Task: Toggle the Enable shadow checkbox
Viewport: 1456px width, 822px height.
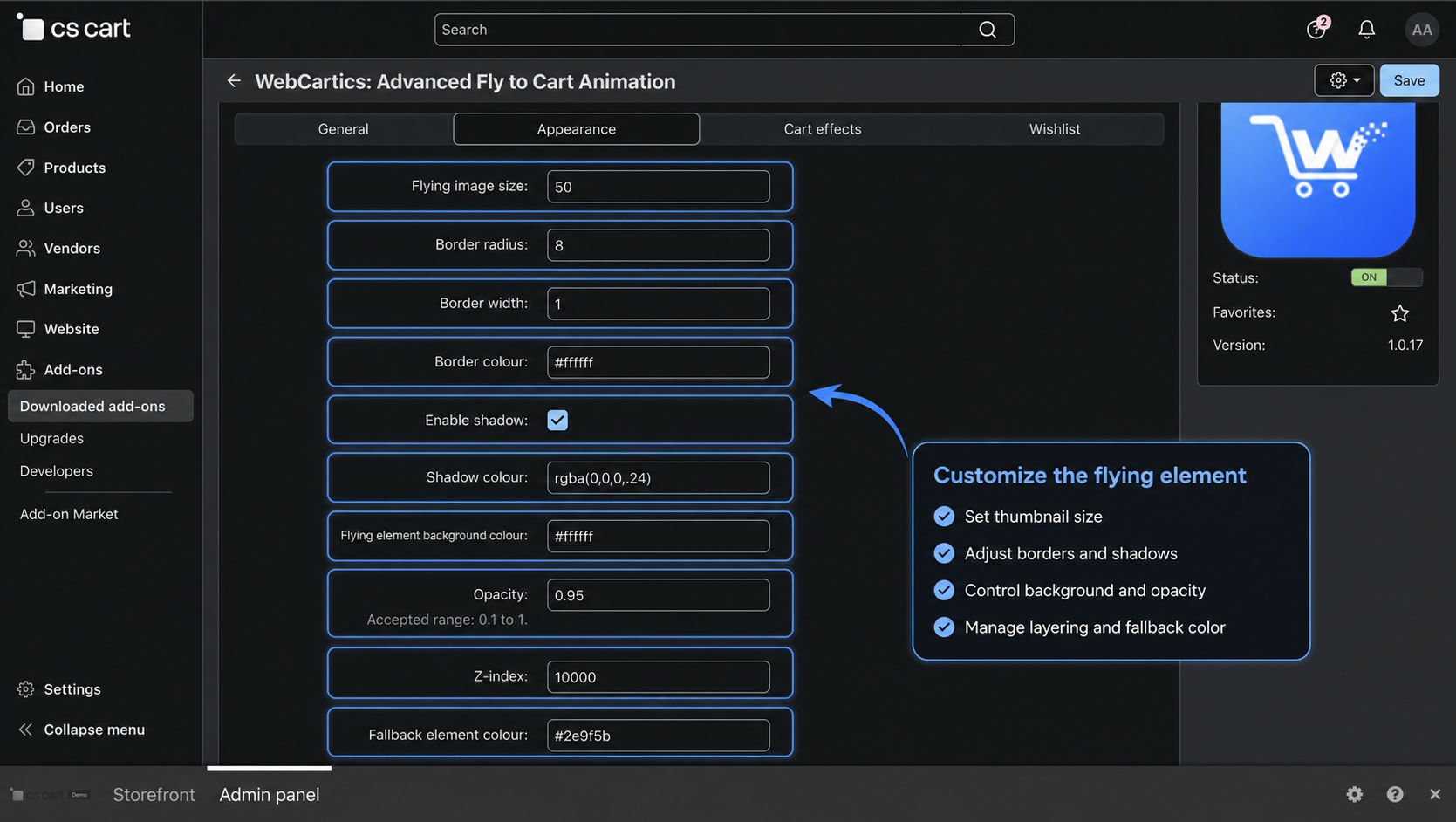Action: (557, 421)
